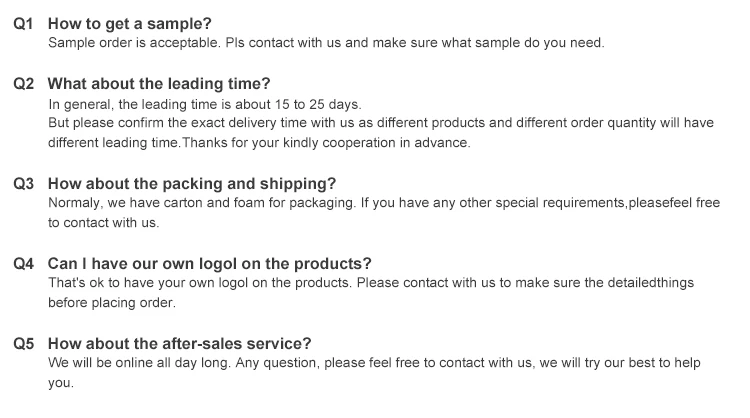Click the Q5 label
This screenshot has height=418, width=750.
point(24,344)
